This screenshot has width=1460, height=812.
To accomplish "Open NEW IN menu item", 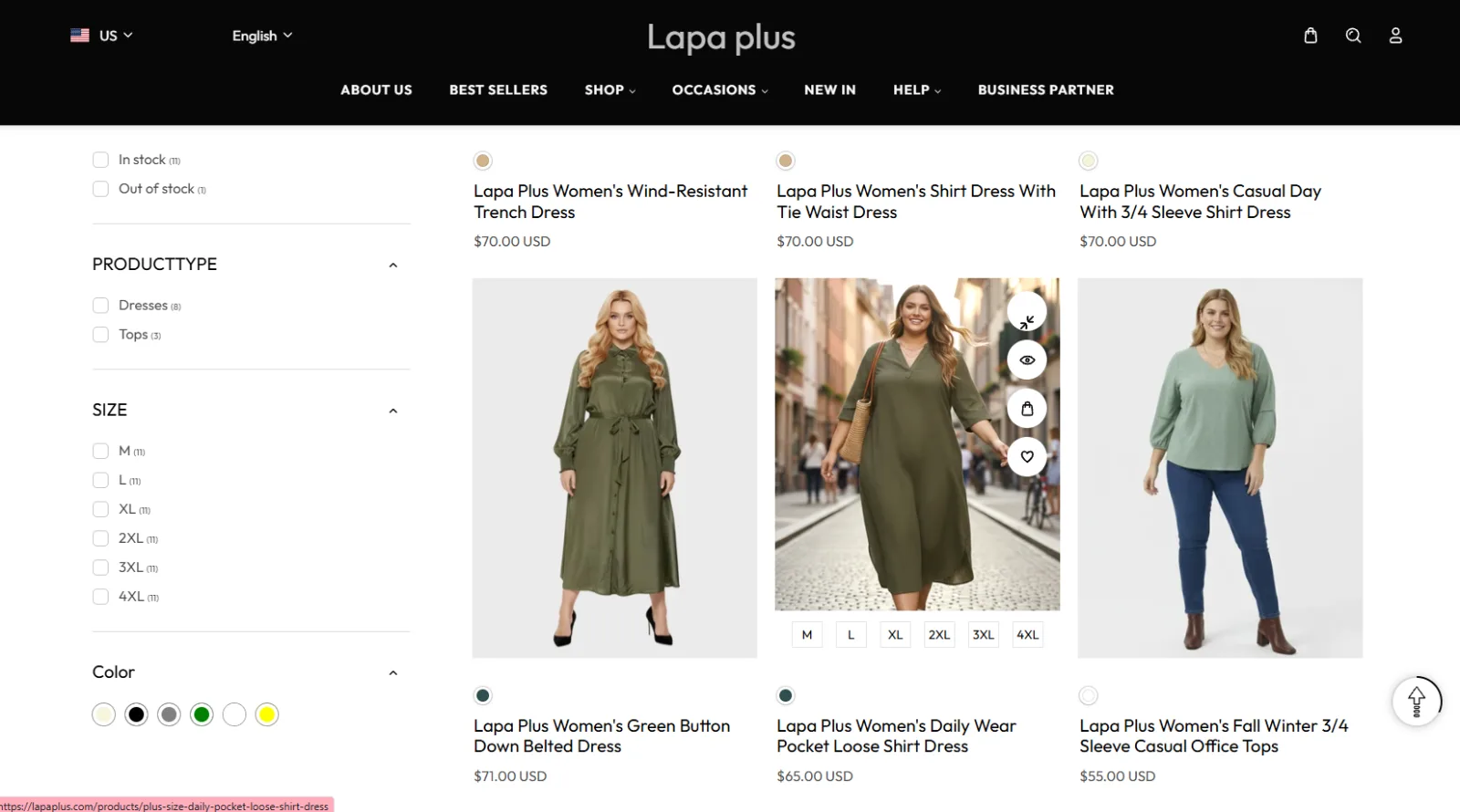I will [829, 89].
